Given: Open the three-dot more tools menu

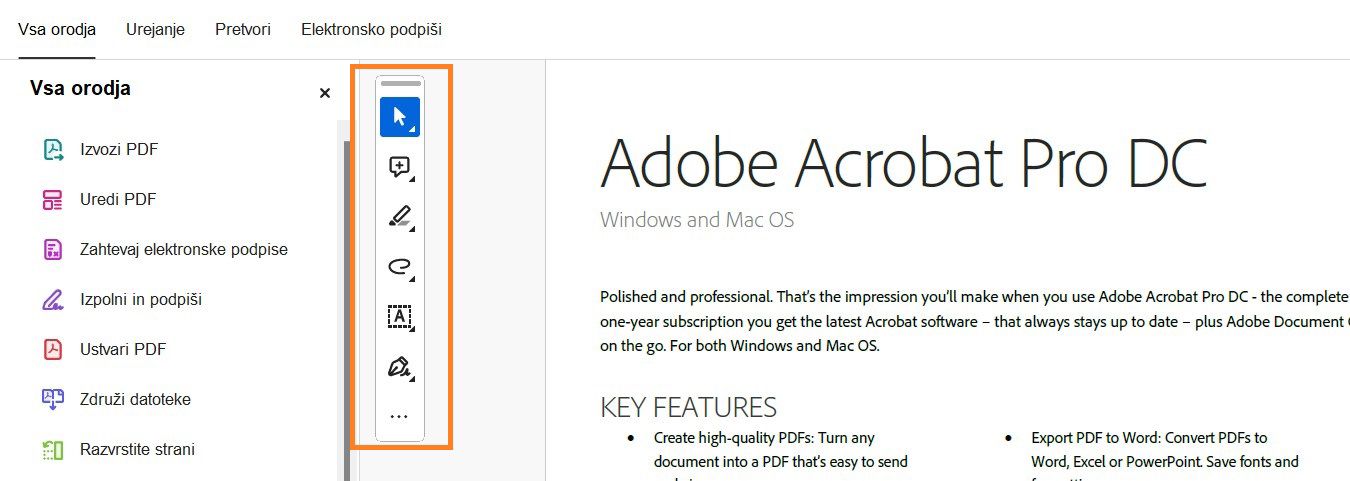Looking at the screenshot, I should tap(399, 416).
